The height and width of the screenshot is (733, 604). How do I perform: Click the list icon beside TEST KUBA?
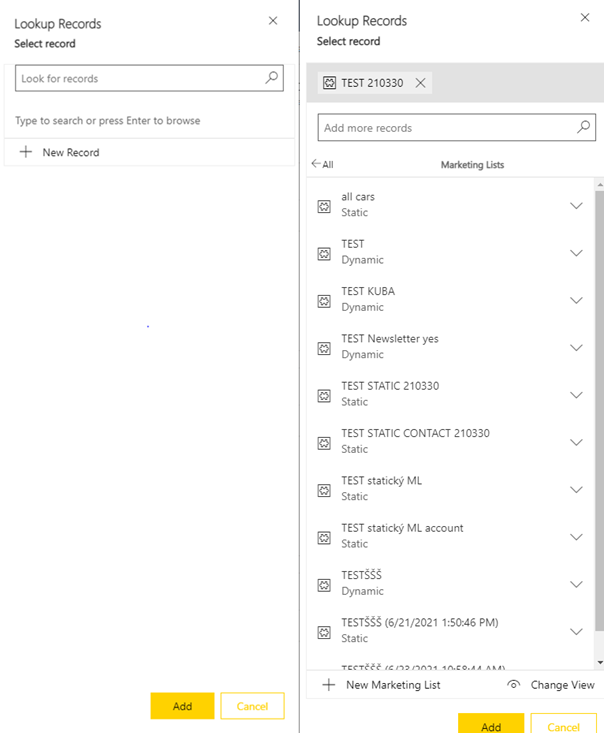click(x=324, y=301)
